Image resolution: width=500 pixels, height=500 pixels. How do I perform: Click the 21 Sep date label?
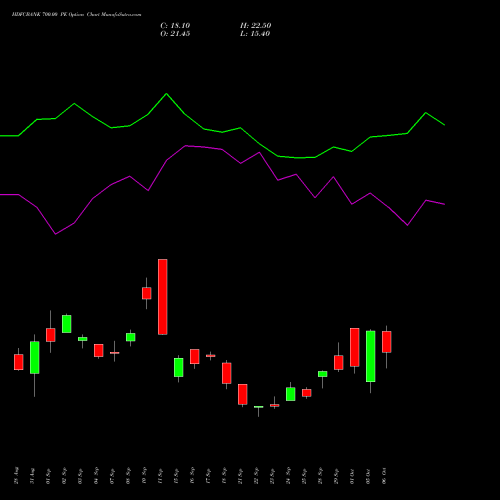[241, 476]
